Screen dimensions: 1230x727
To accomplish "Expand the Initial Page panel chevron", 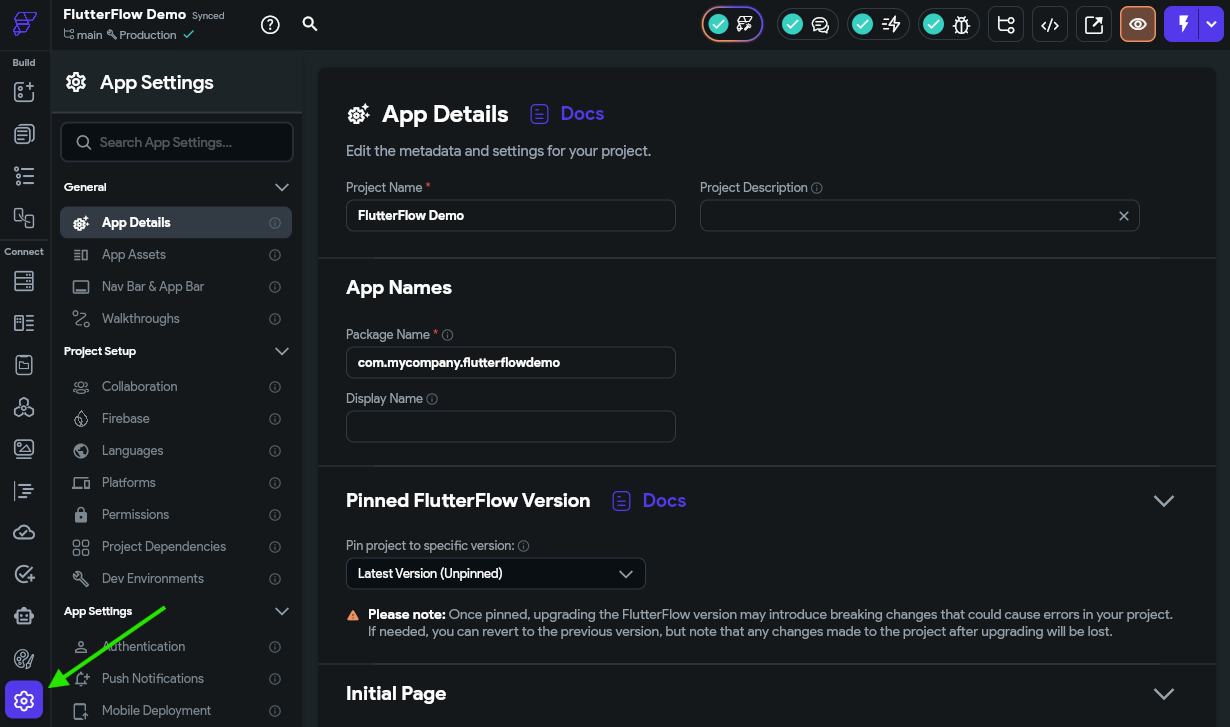I will click(1164, 694).
